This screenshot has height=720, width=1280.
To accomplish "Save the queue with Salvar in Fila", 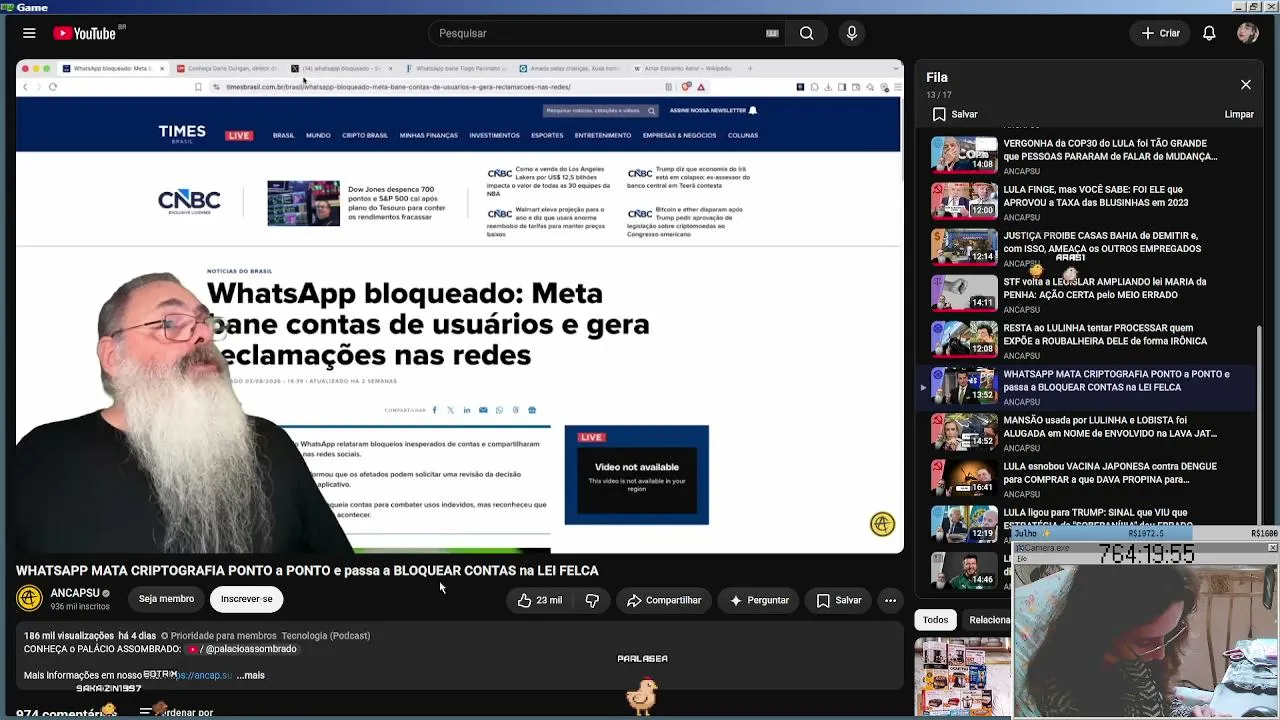I will (955, 114).
